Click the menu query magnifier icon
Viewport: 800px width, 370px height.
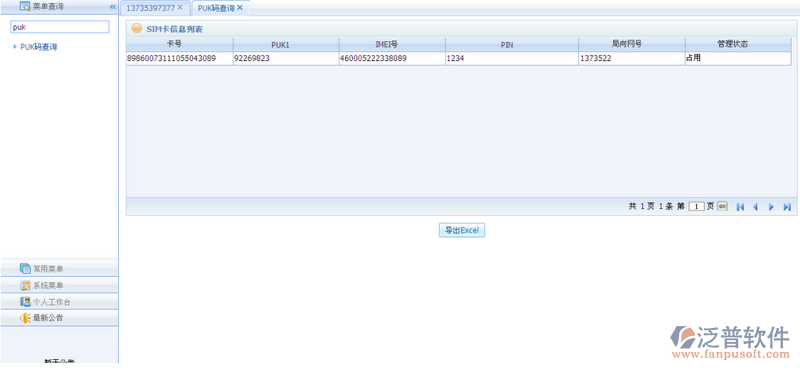(24, 7)
